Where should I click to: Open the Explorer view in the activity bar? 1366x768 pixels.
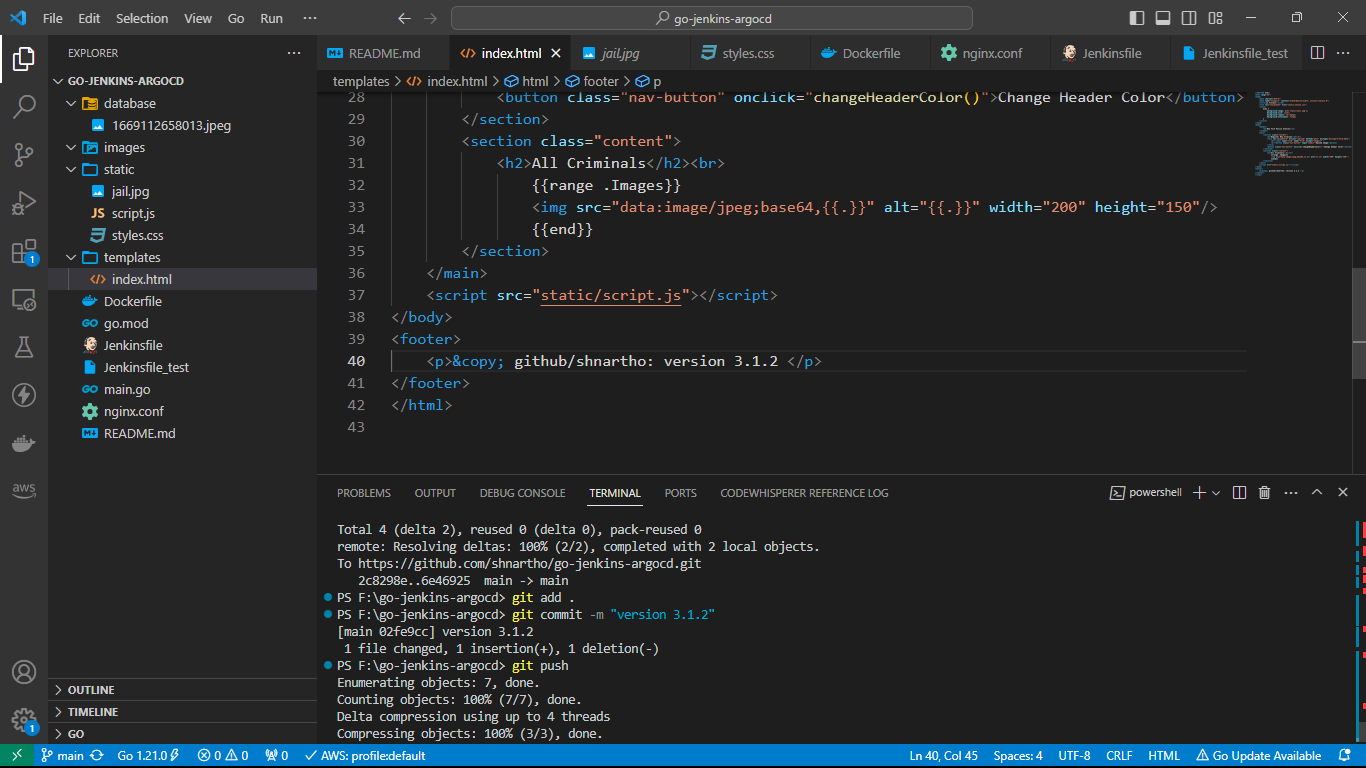click(24, 59)
